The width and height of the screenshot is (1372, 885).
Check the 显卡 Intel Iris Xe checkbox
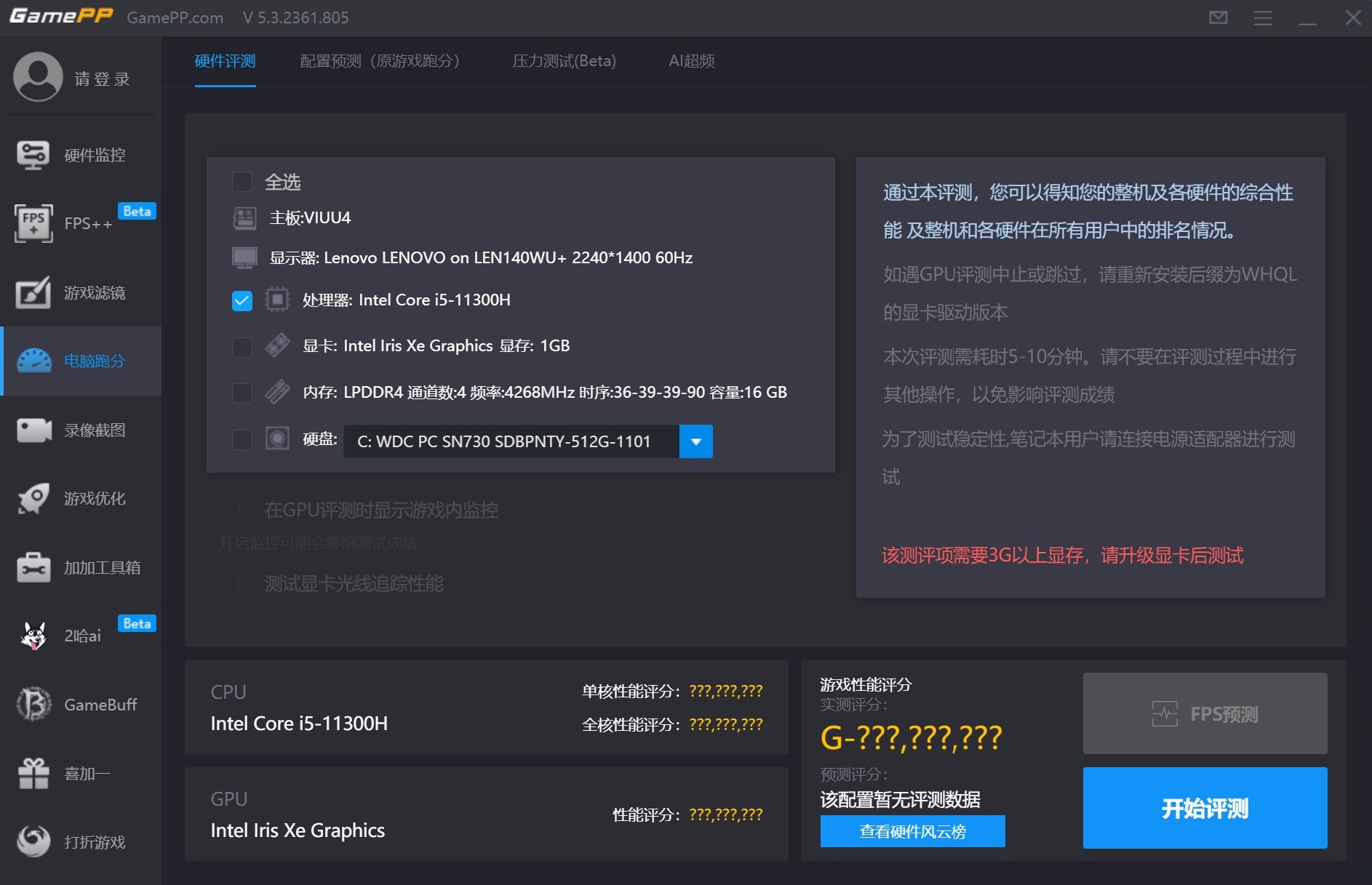(x=242, y=347)
